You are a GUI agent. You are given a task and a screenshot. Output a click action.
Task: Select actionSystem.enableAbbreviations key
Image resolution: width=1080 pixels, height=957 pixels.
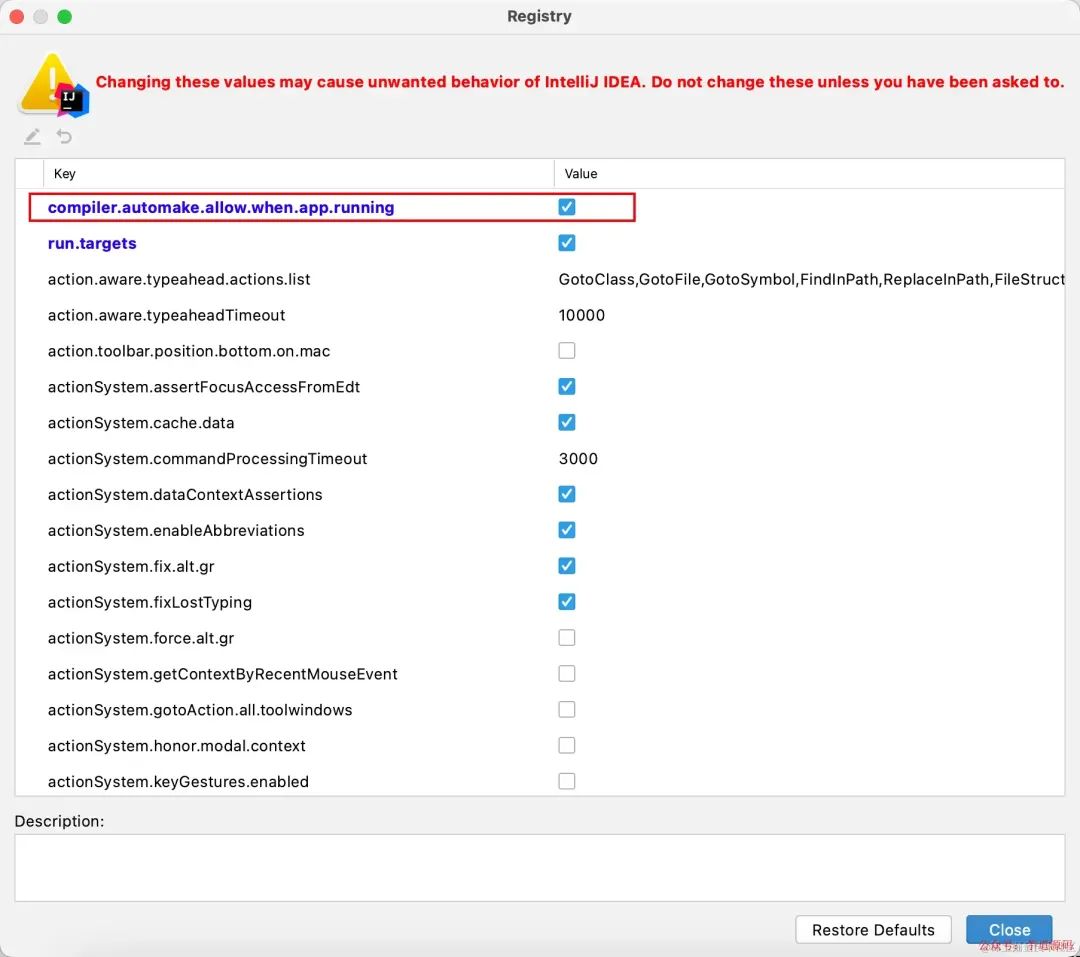coord(176,530)
